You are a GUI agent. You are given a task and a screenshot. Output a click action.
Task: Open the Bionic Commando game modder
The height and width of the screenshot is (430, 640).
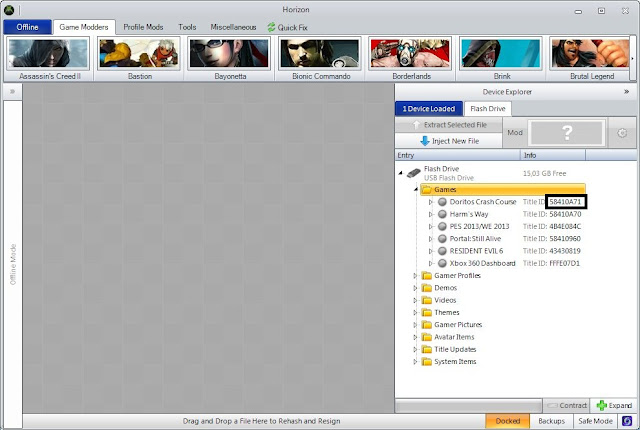coord(320,59)
